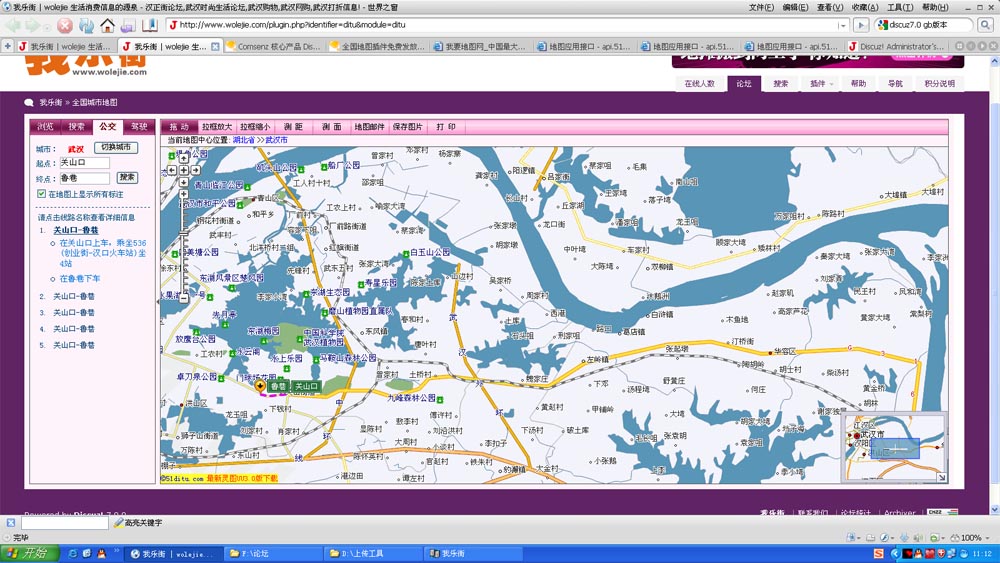Refresh the page with the reload icon

pyautogui.click(x=86, y=26)
